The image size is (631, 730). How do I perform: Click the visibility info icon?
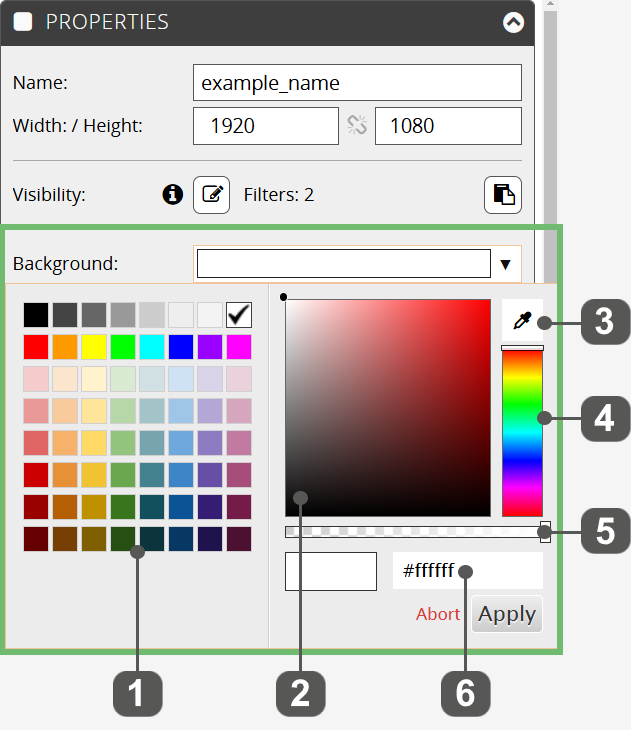coord(172,194)
